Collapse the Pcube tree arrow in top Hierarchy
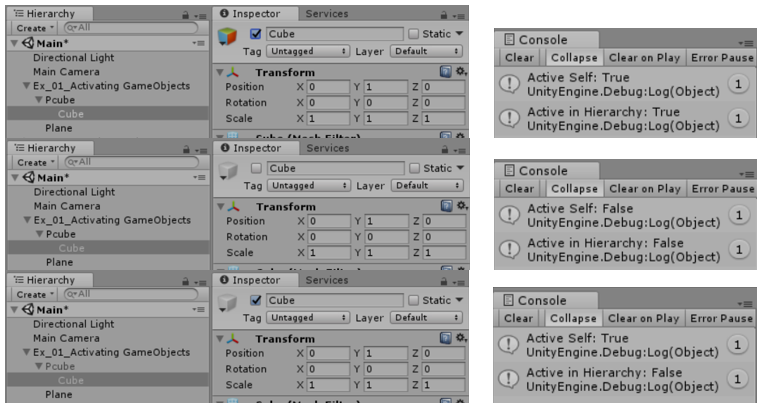The height and width of the screenshot is (410, 764). tap(39, 100)
